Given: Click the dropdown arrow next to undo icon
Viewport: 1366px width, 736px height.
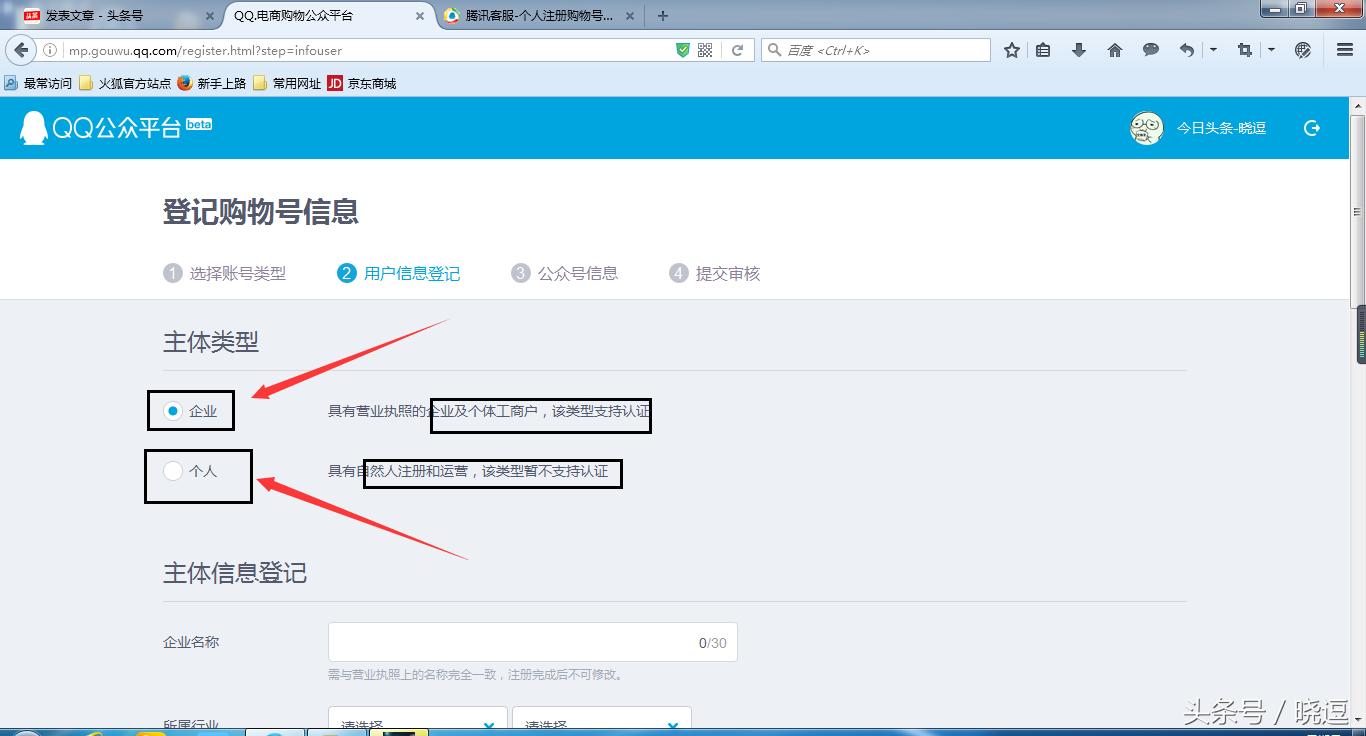Looking at the screenshot, I should pyautogui.click(x=1213, y=49).
